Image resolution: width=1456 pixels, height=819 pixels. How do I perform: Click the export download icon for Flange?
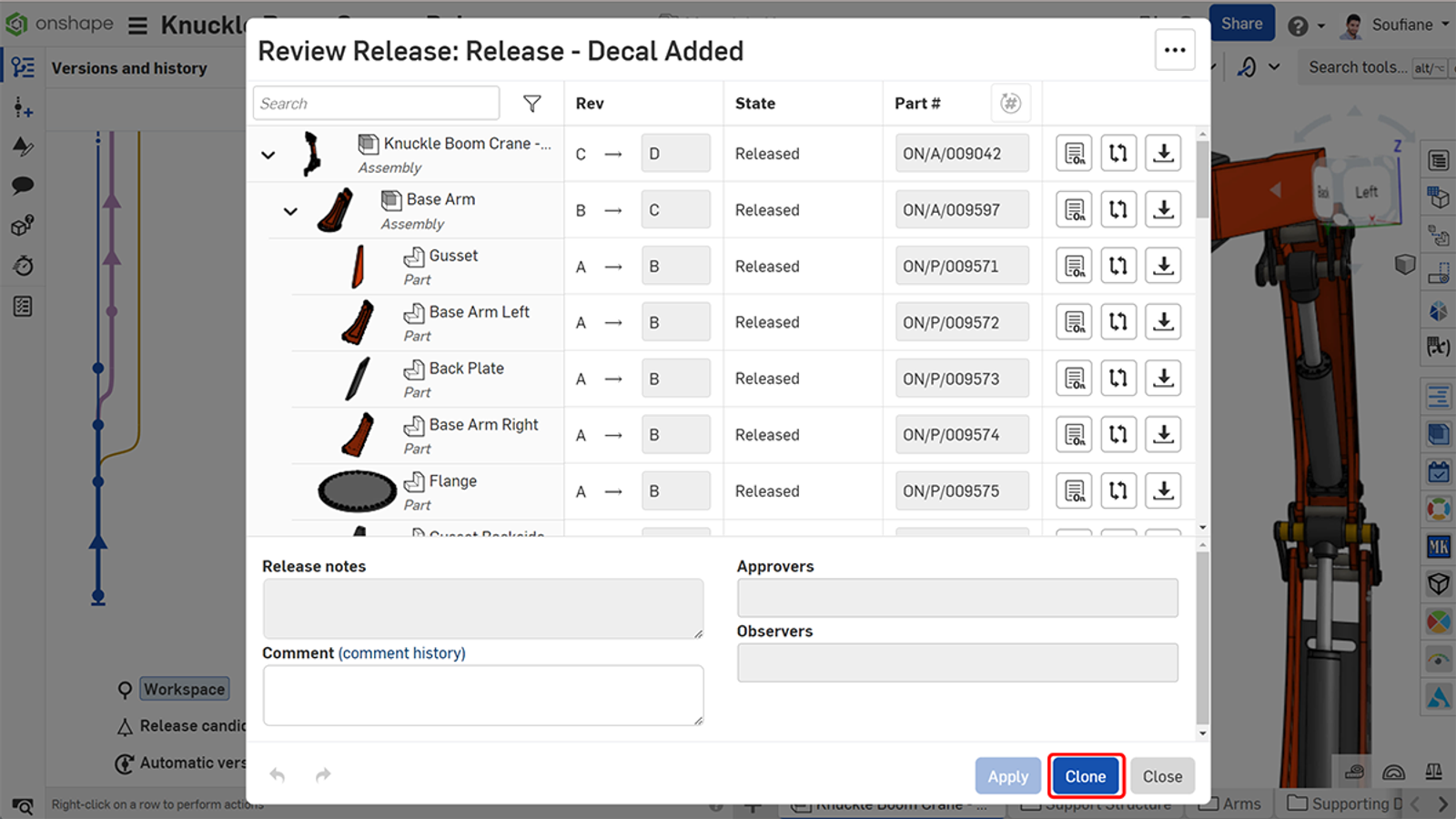(x=1162, y=490)
